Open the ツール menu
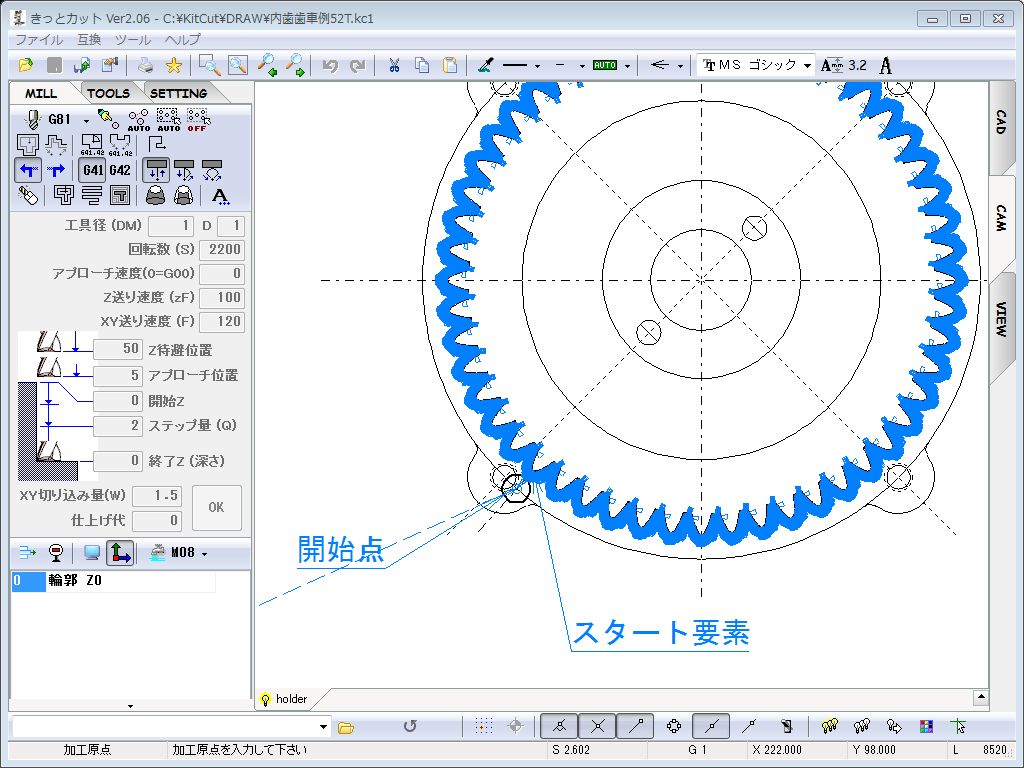 point(133,40)
